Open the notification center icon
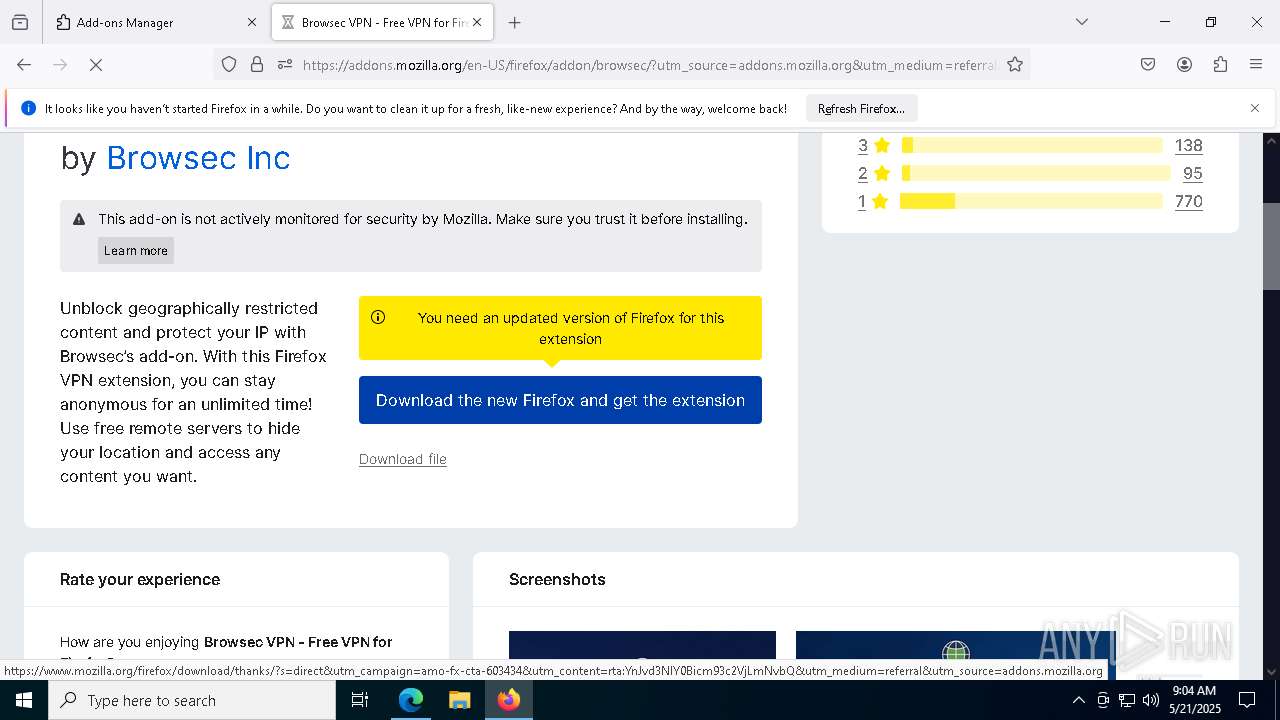1280x720 pixels. click(x=1247, y=700)
